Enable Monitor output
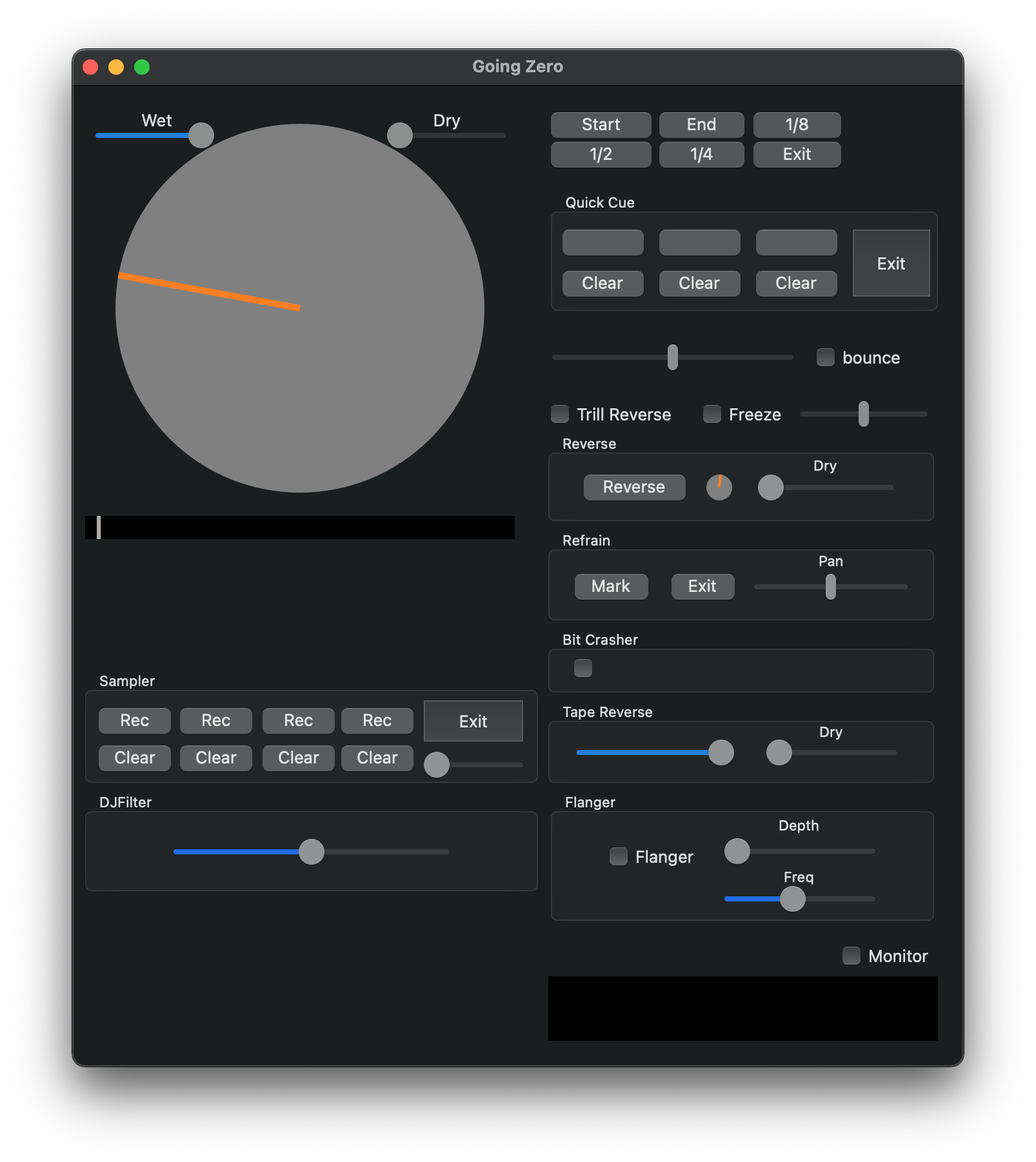The height and width of the screenshot is (1162, 1036). 850,956
